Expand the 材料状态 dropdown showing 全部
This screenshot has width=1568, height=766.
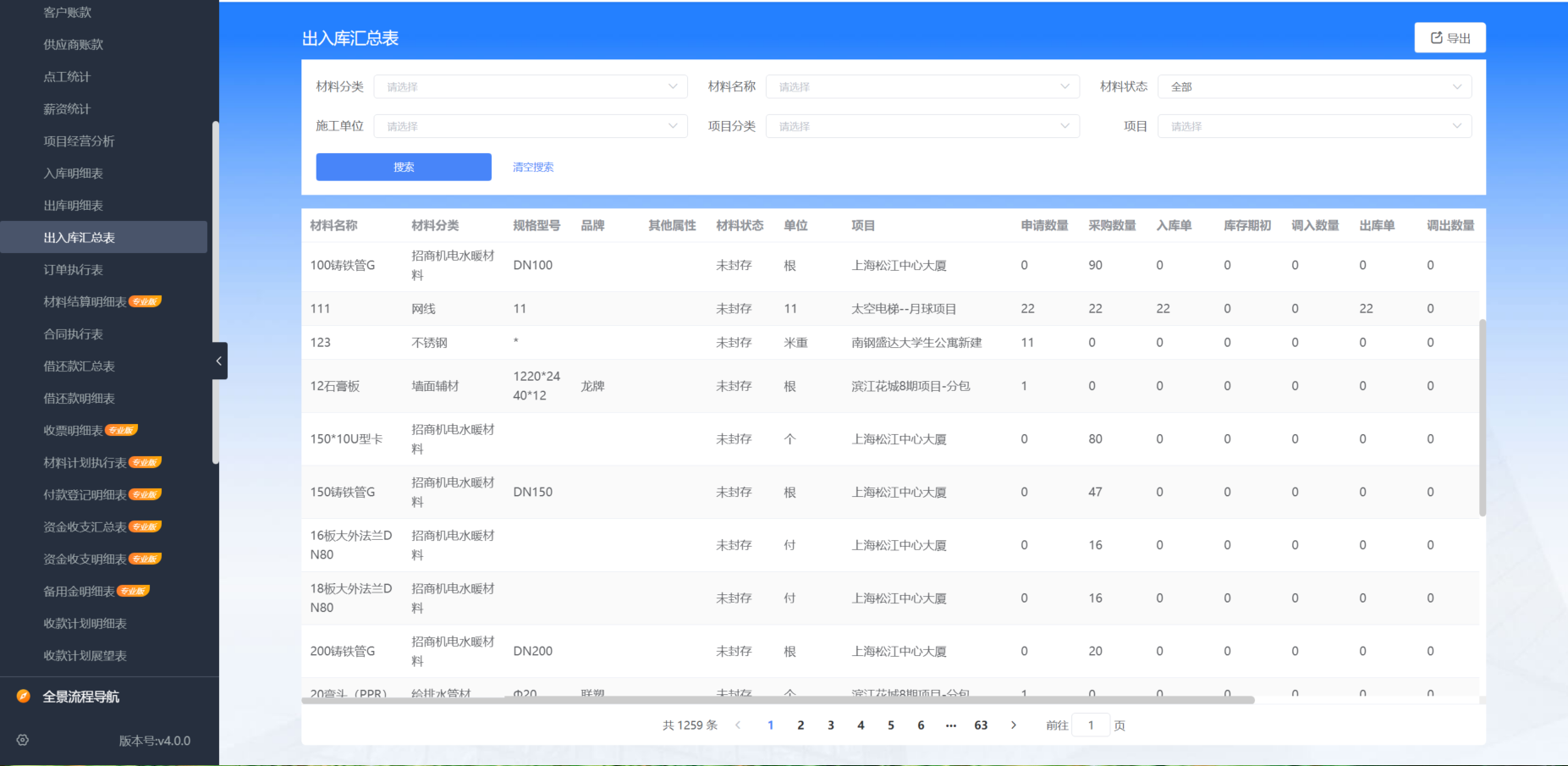1314,85
